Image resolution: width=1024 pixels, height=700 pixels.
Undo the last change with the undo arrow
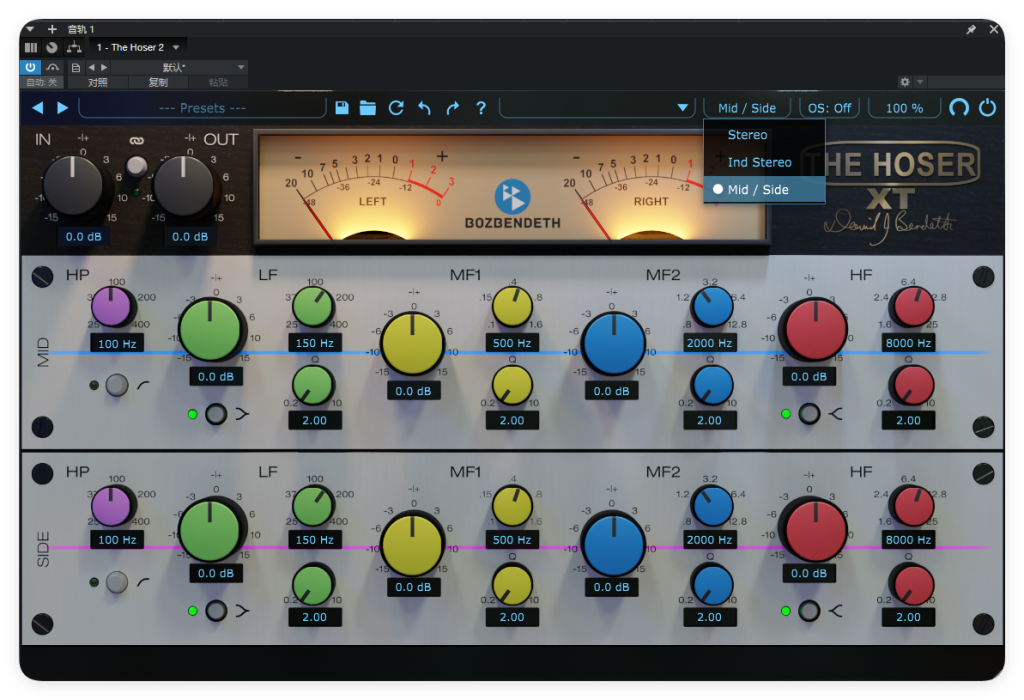click(x=424, y=108)
